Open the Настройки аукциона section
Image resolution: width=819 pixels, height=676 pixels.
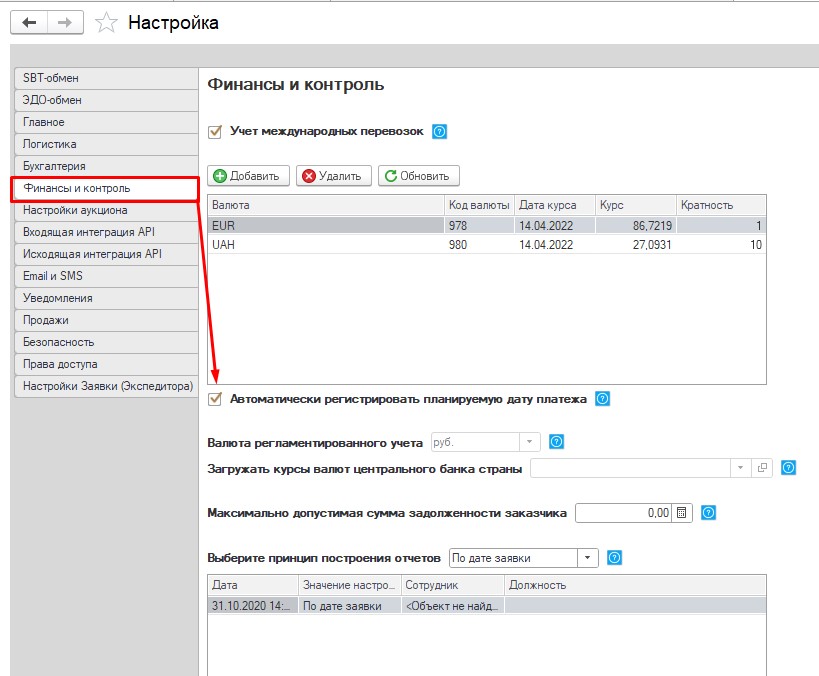click(107, 210)
